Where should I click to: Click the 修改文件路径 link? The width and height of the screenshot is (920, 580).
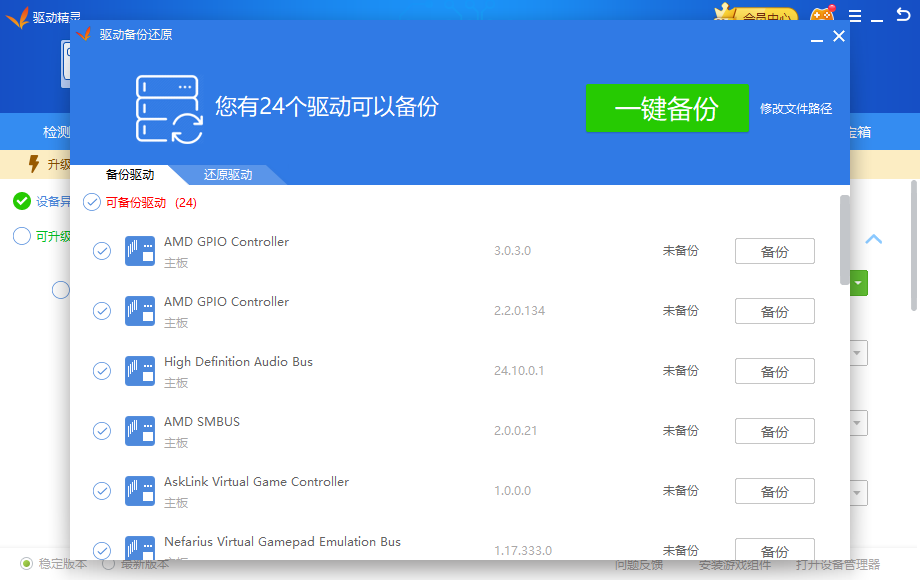(x=796, y=109)
